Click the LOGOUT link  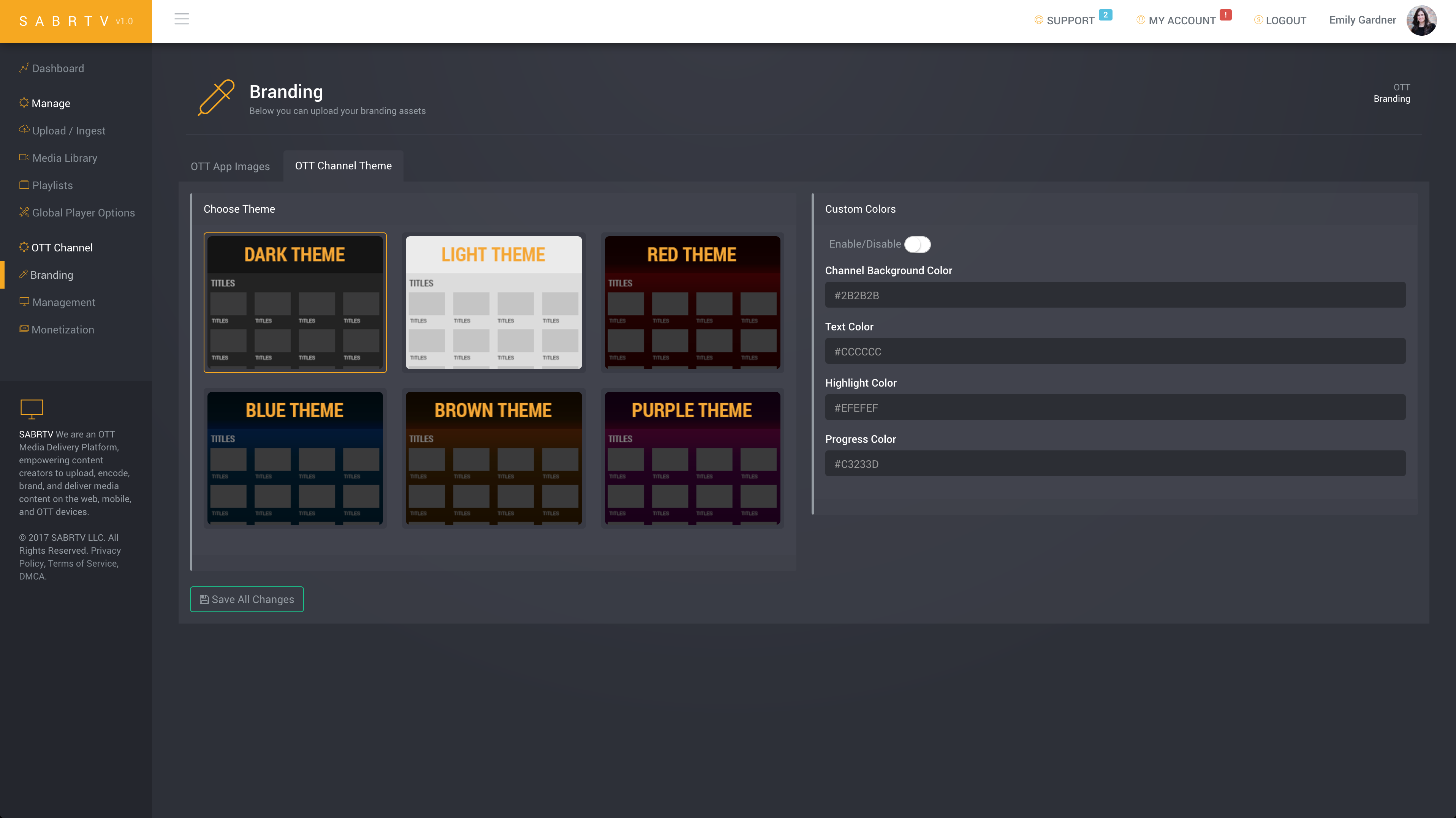tap(1286, 21)
